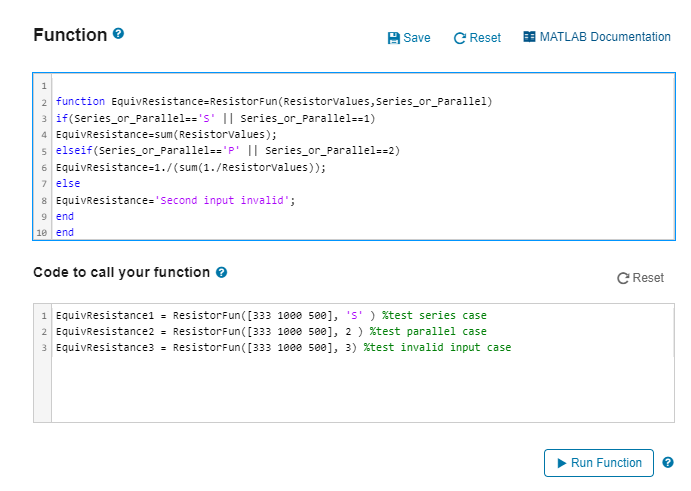The height and width of the screenshot is (491, 691).
Task: Click help icon beside Code to call your function
Action: (x=221, y=272)
